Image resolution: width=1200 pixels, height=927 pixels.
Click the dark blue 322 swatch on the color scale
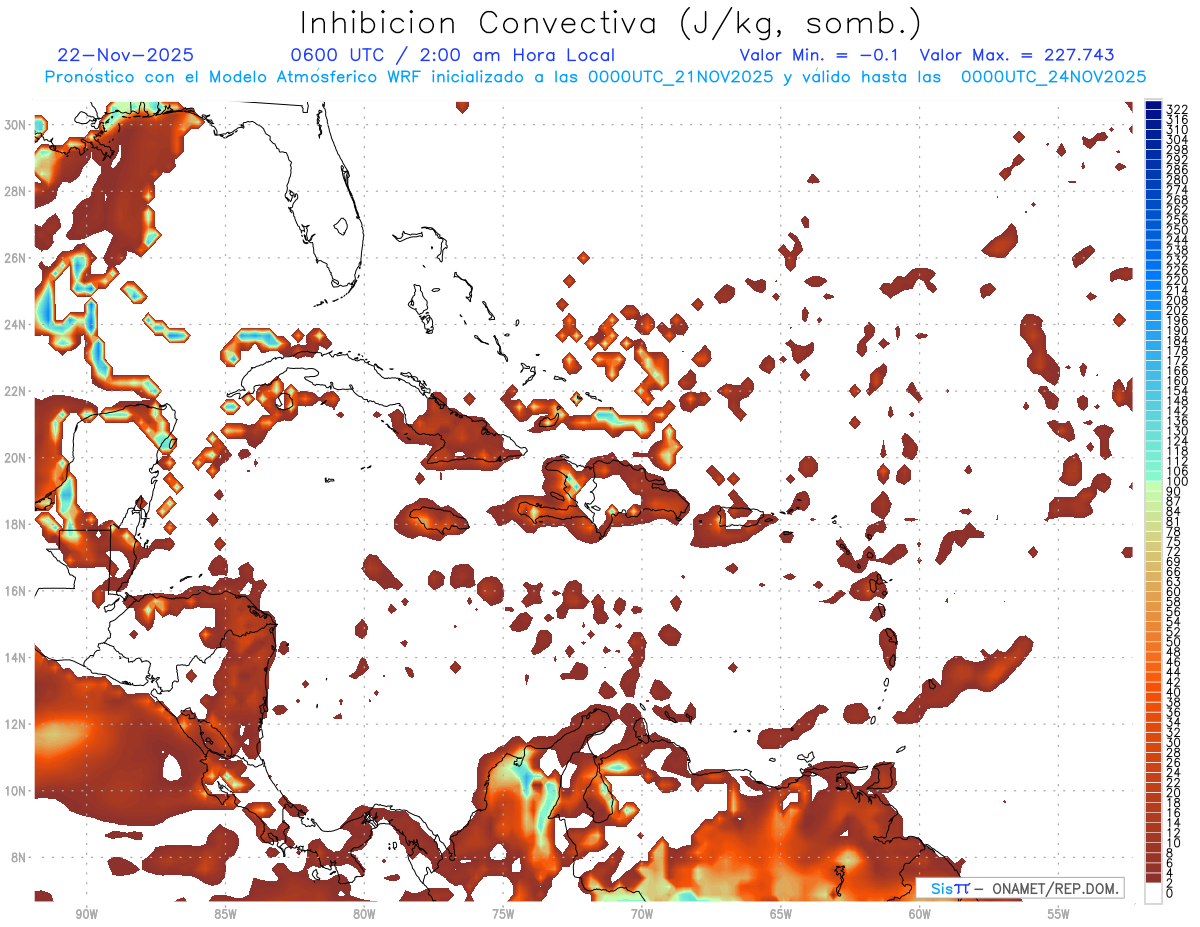[x=1154, y=106]
